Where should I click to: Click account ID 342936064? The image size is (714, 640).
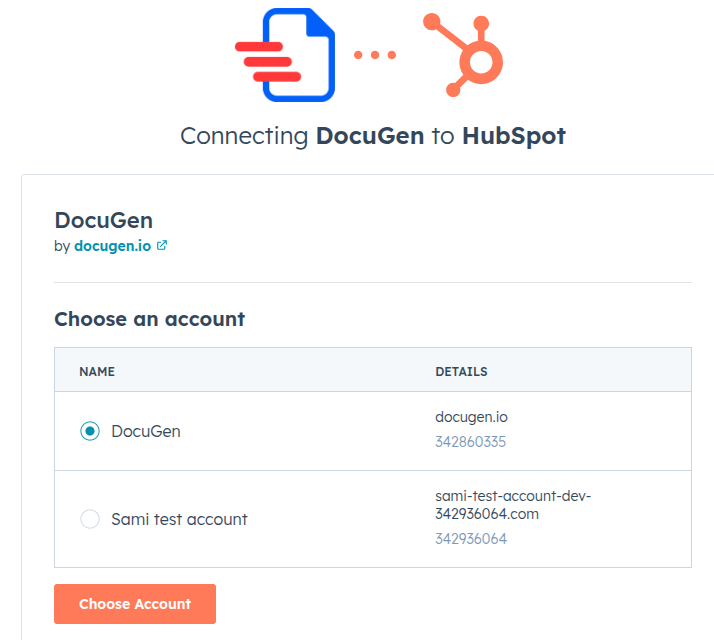[x=471, y=539]
